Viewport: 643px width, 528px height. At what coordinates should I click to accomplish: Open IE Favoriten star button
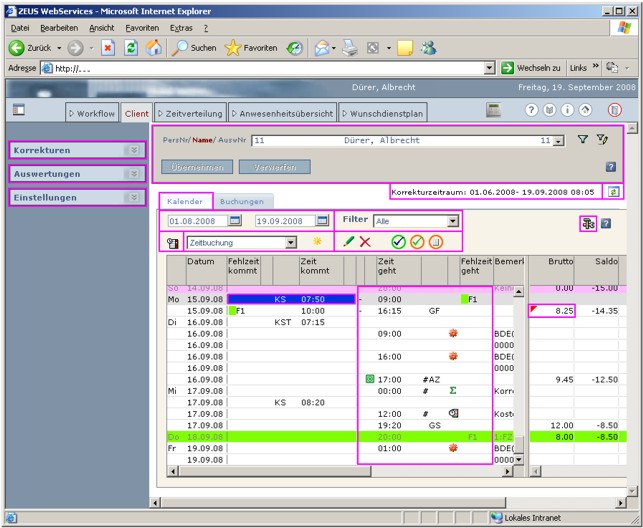click(x=251, y=48)
